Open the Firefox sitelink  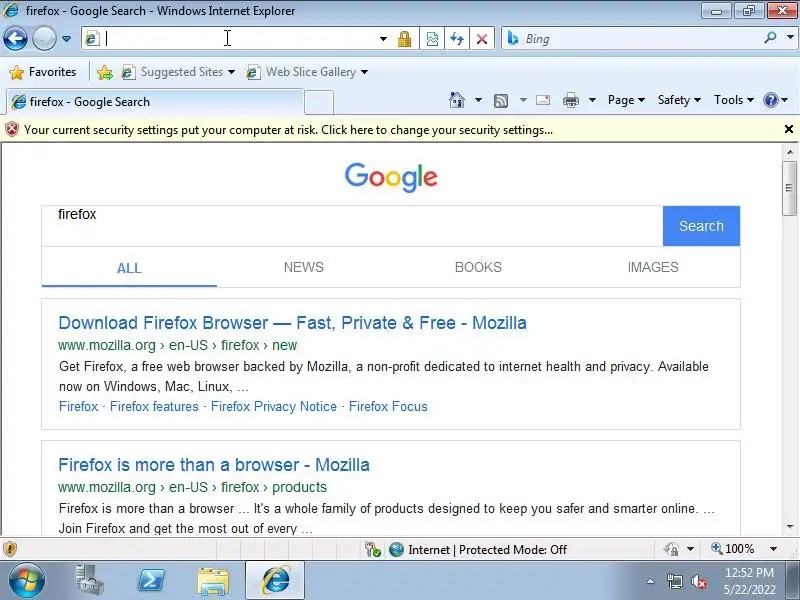(79, 406)
